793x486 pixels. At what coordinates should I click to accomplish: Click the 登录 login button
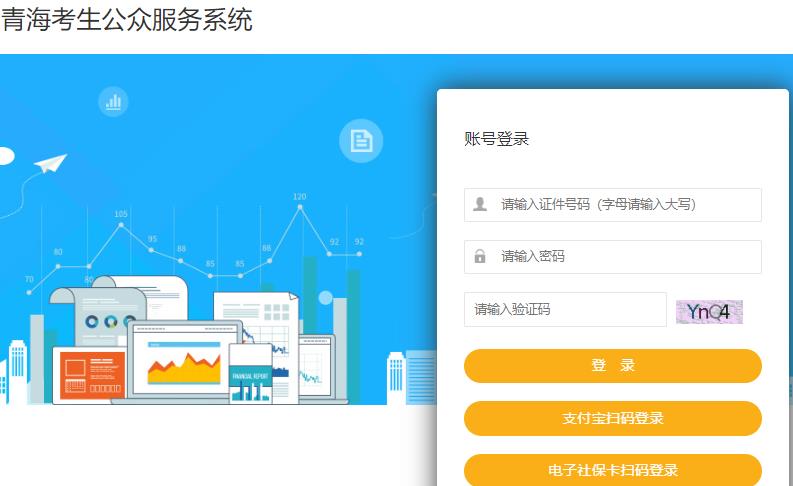click(612, 366)
